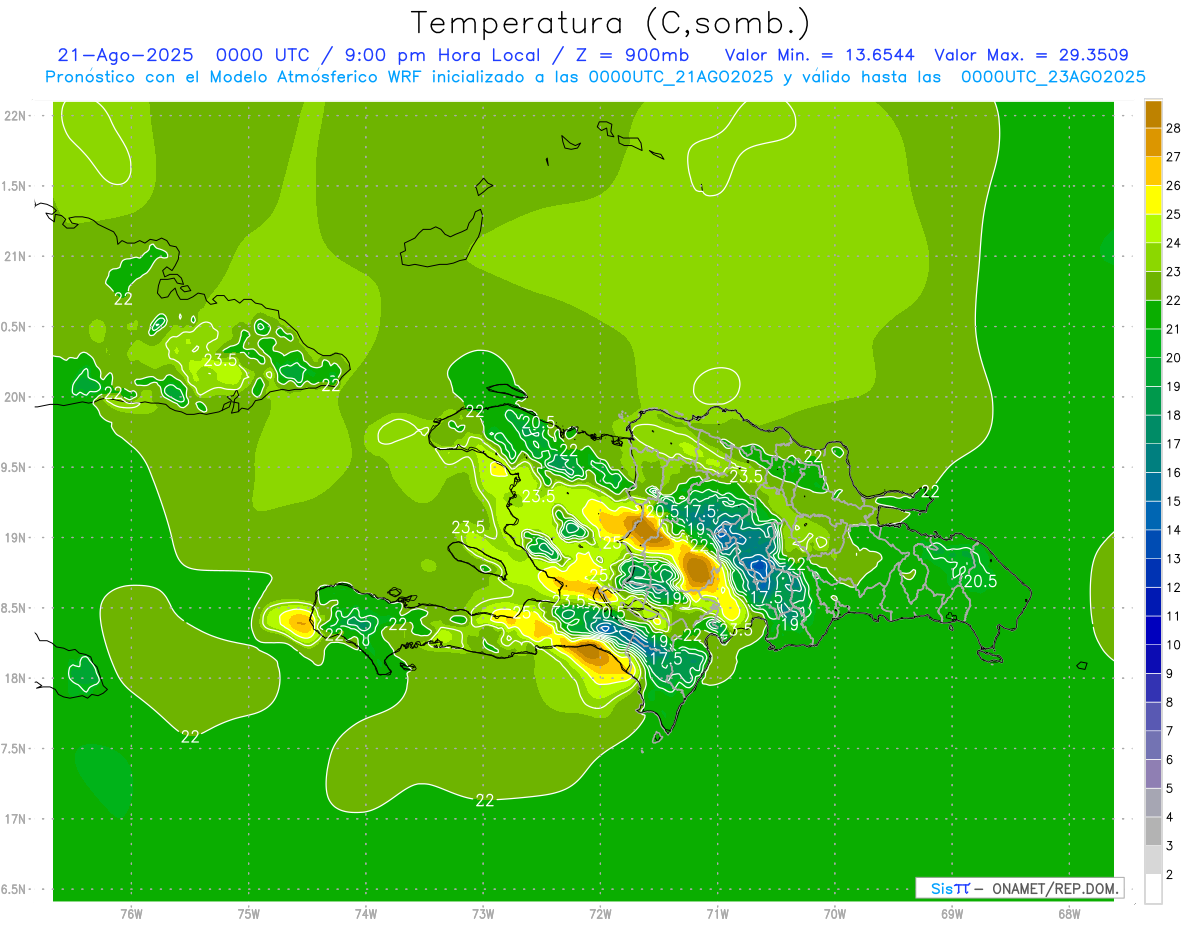Image resolution: width=1200 pixels, height=927 pixels.
Task: Click the '23.5' contour label over Cuba
Action: tap(220, 360)
